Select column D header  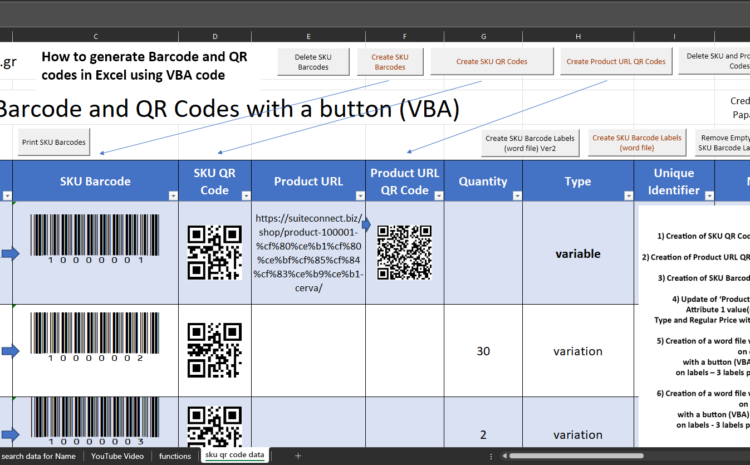click(x=215, y=36)
